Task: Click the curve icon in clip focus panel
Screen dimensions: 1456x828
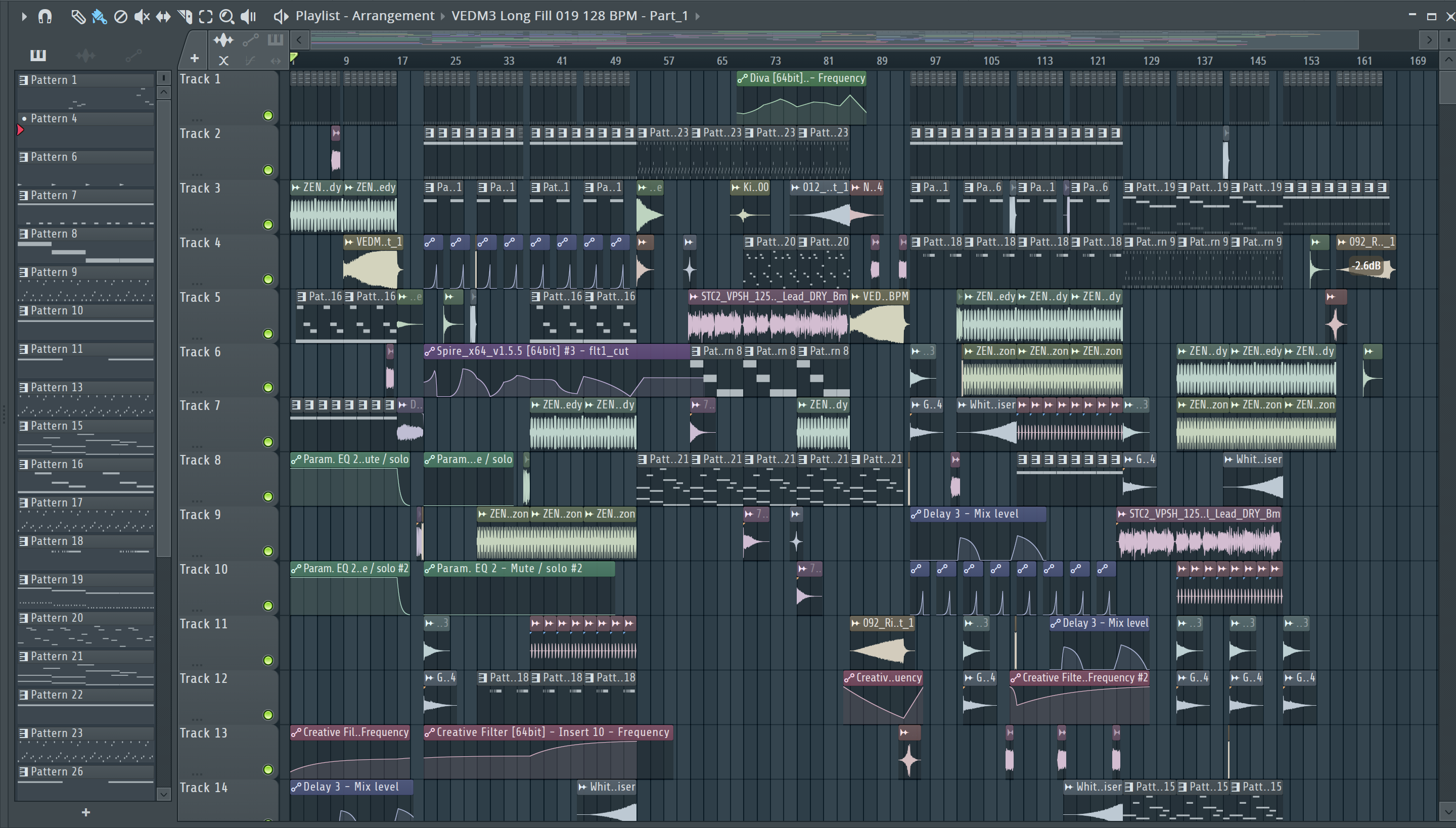Action: coord(250,60)
